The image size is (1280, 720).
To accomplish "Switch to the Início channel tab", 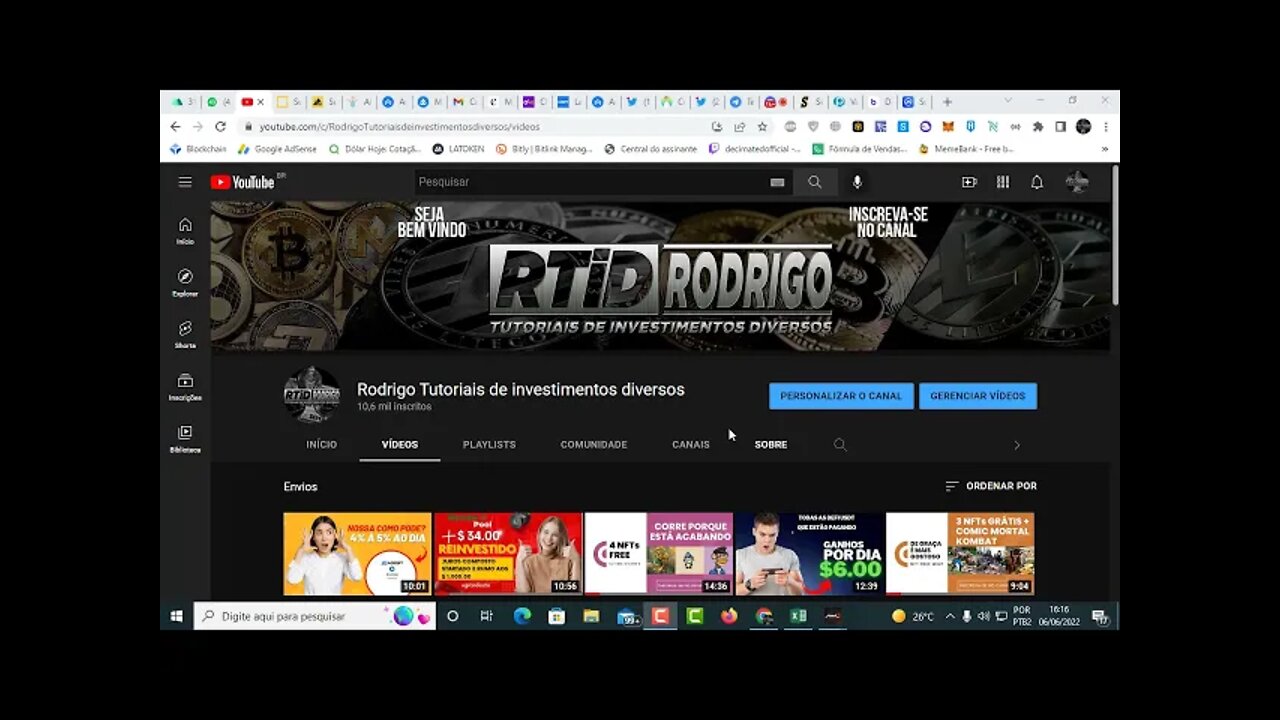I will 321,445.
